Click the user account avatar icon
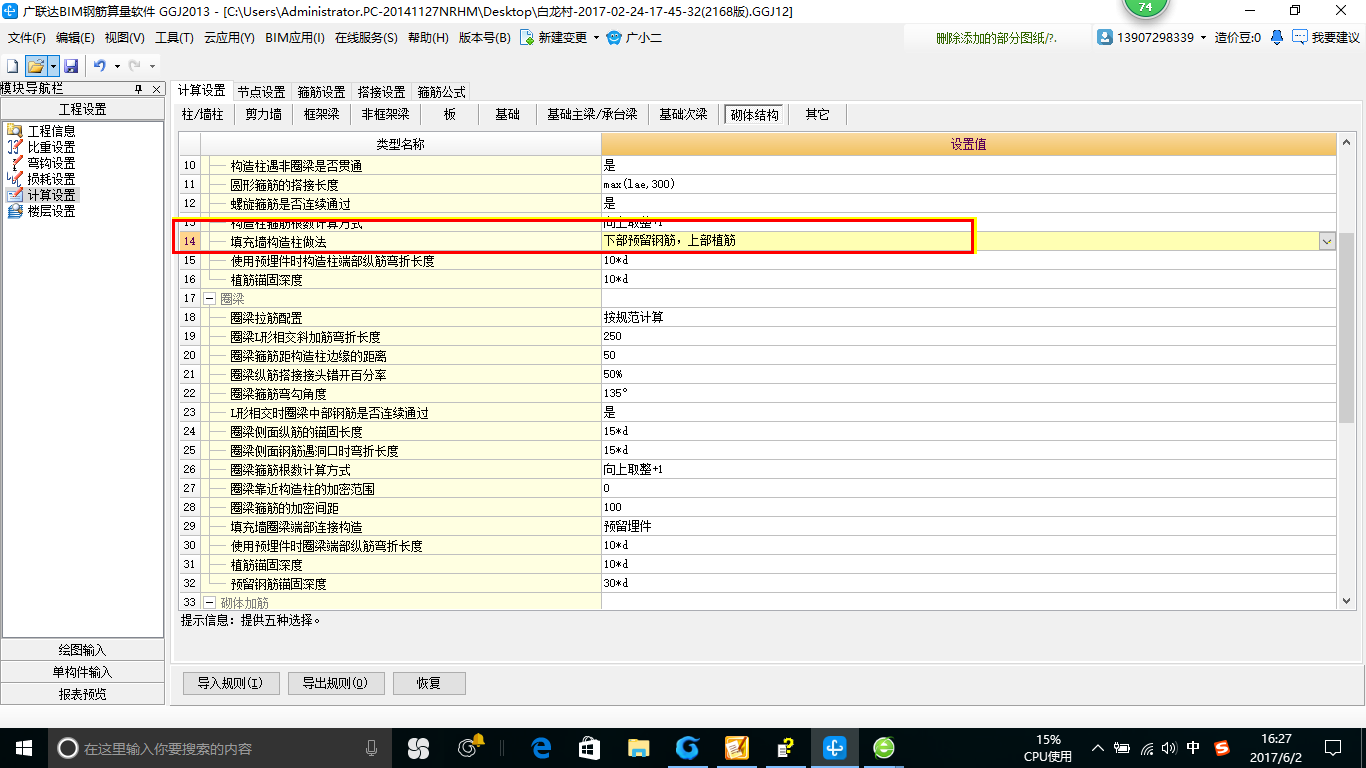Image resolution: width=1366 pixels, height=768 pixels. 1105,37
